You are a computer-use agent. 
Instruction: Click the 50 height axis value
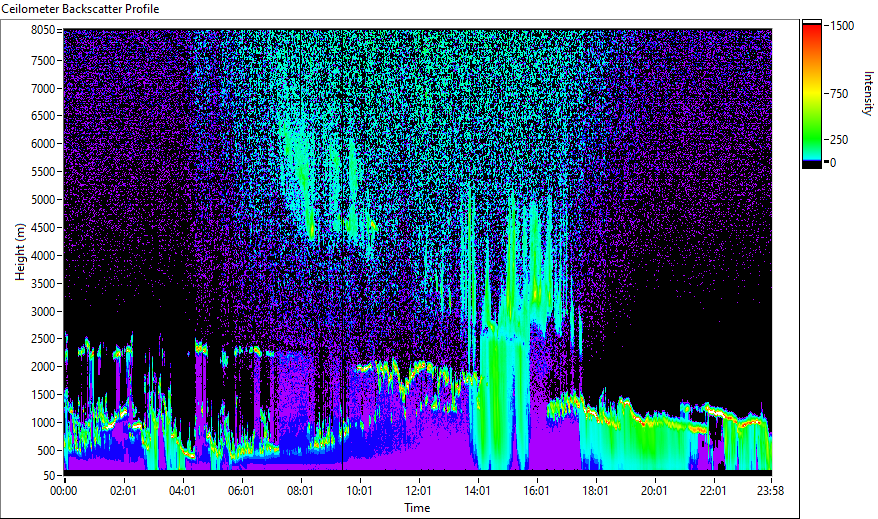(x=49, y=476)
